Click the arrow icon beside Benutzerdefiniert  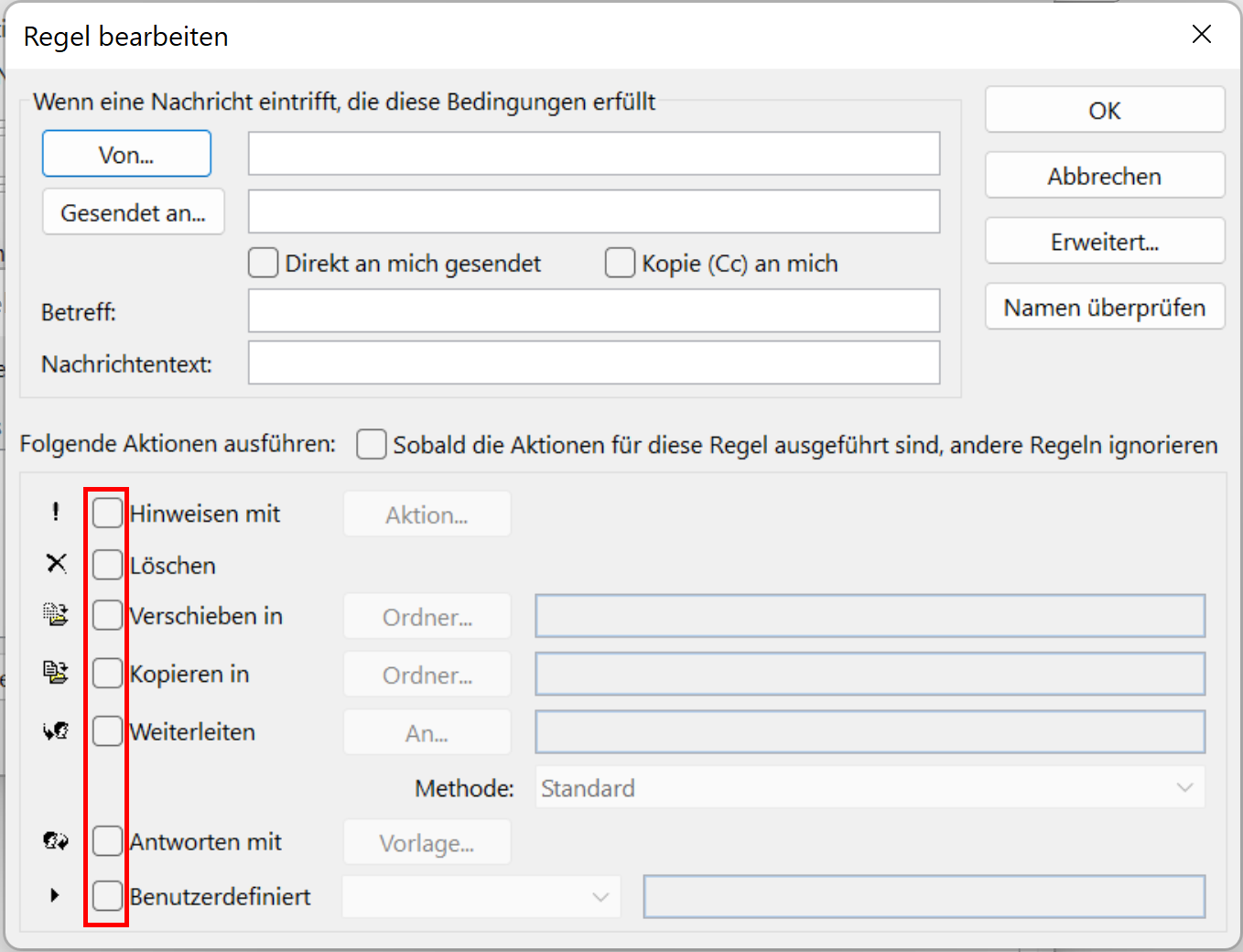55,895
